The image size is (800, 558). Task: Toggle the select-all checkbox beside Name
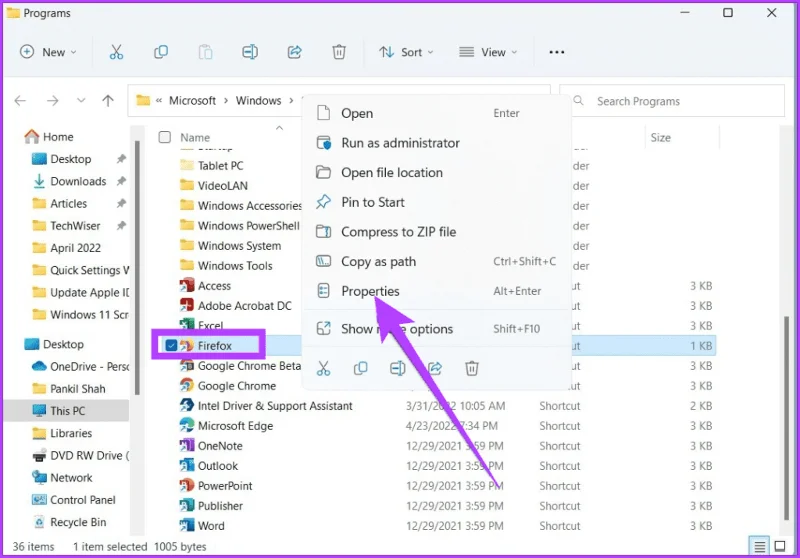[164, 137]
